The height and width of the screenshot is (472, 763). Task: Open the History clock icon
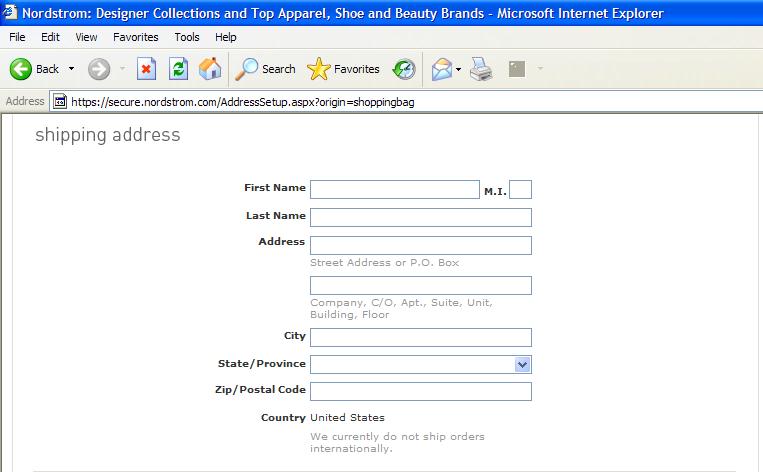404,69
